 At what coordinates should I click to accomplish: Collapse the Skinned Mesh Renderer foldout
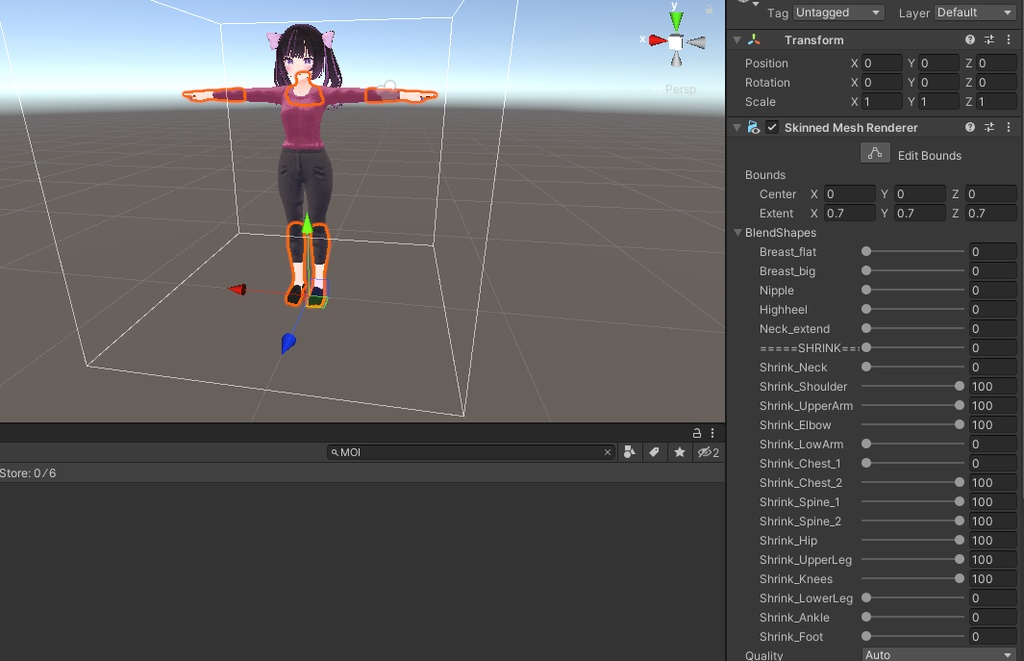737,127
